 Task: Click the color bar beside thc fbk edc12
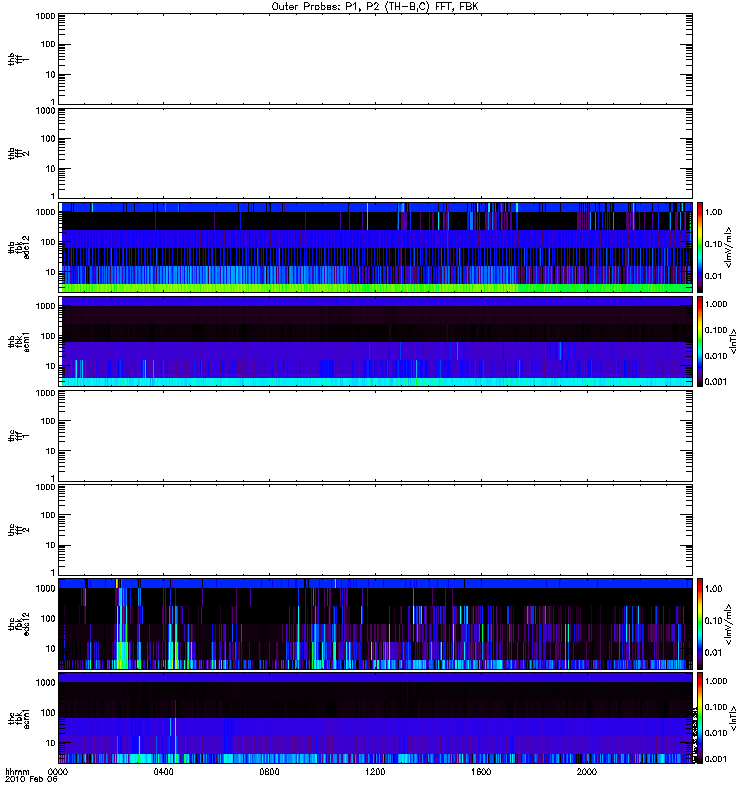700,624
